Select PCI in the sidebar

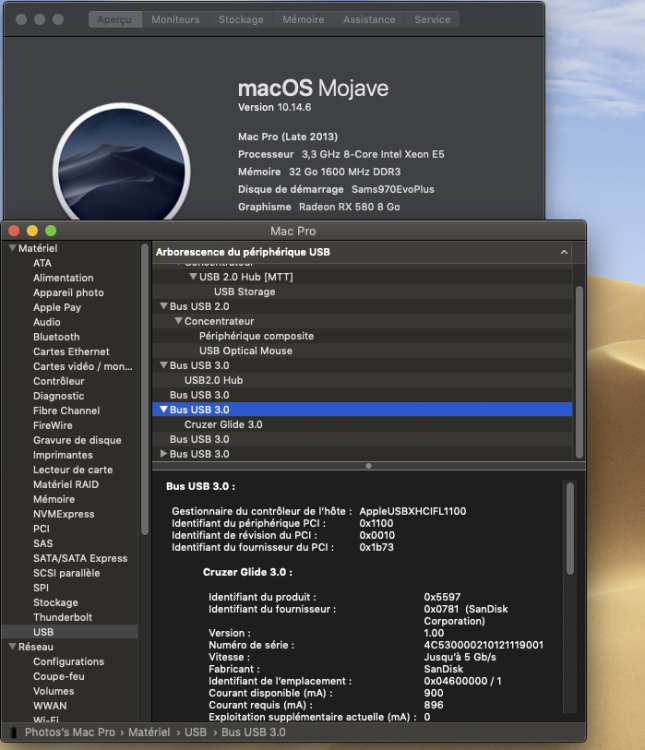41,529
